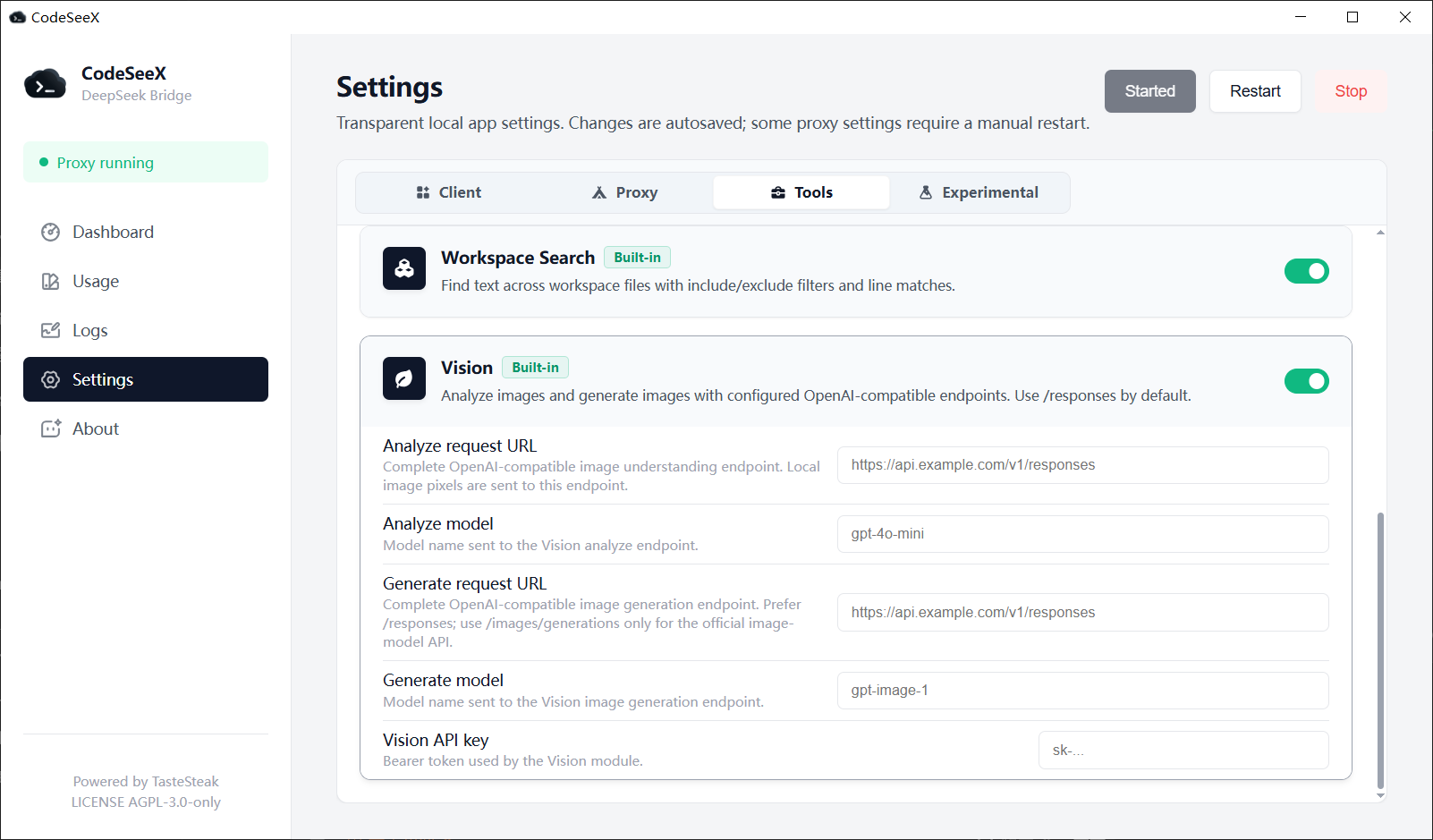Click the Experimental tab flask icon

(x=926, y=192)
